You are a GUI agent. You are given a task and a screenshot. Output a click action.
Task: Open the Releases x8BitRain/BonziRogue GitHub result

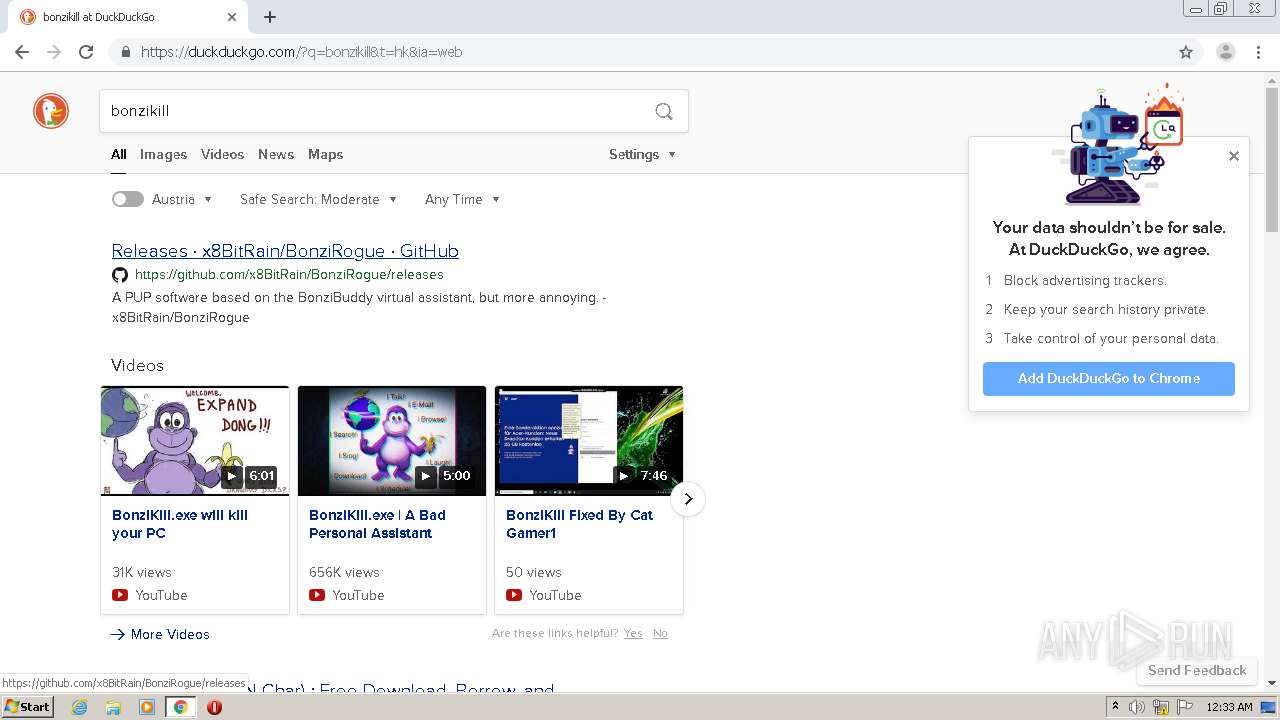(x=285, y=251)
